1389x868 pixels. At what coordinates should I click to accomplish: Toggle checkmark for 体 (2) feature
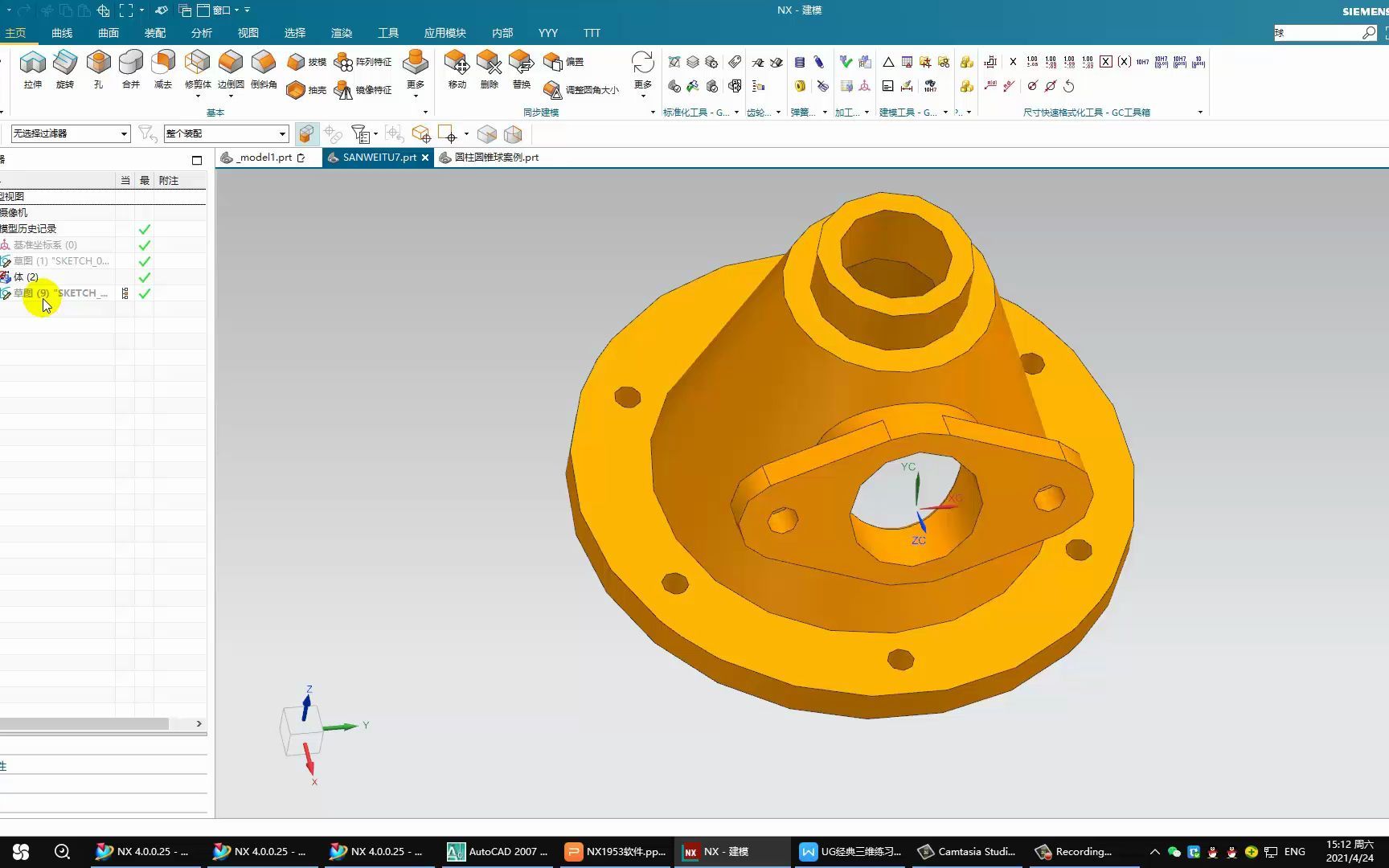point(145,277)
